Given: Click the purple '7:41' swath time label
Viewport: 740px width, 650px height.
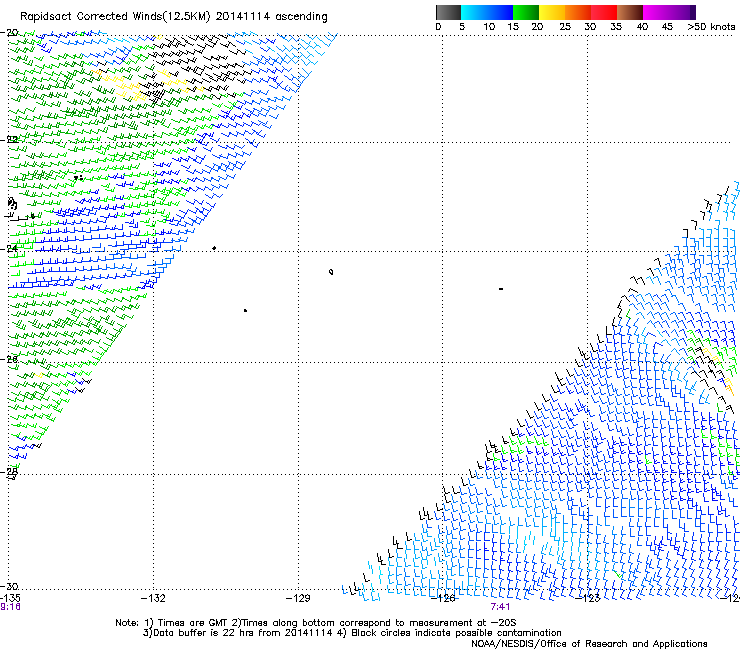Looking at the screenshot, I should [500, 607].
